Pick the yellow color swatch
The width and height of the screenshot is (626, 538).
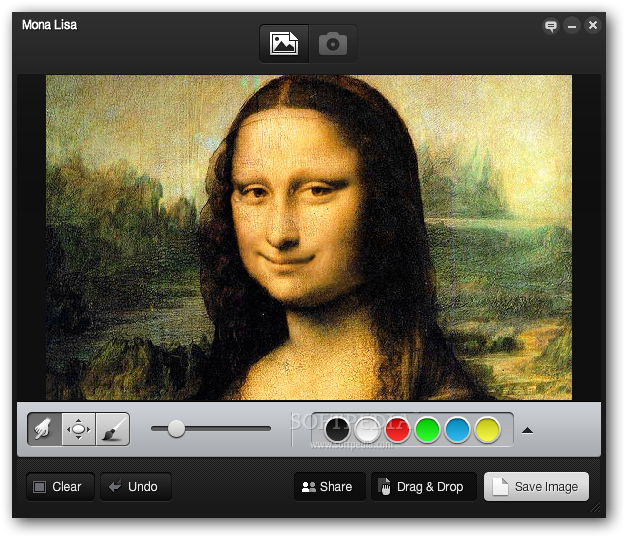click(487, 429)
